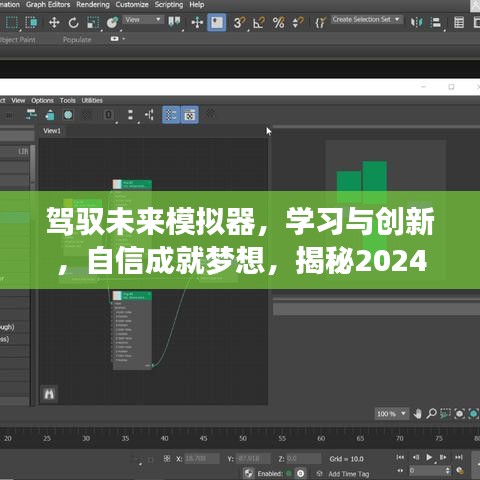Click Show Shaded Material in Viewport icon
The width and height of the screenshot is (480, 480).
(x=68, y=115)
